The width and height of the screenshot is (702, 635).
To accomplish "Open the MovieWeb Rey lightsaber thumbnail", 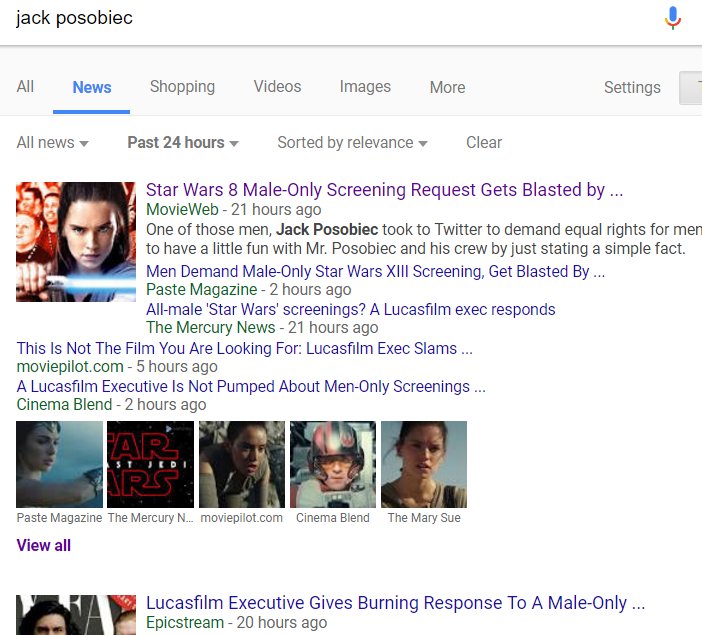I will click(x=76, y=241).
